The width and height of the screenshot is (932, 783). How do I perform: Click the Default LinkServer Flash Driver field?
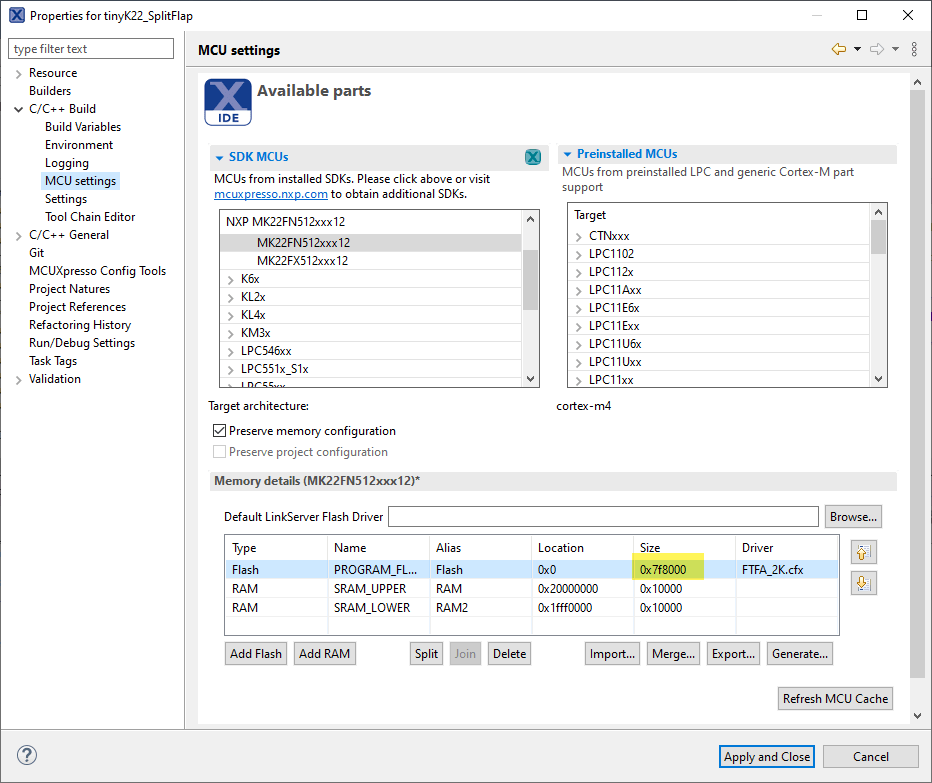[x=603, y=516]
